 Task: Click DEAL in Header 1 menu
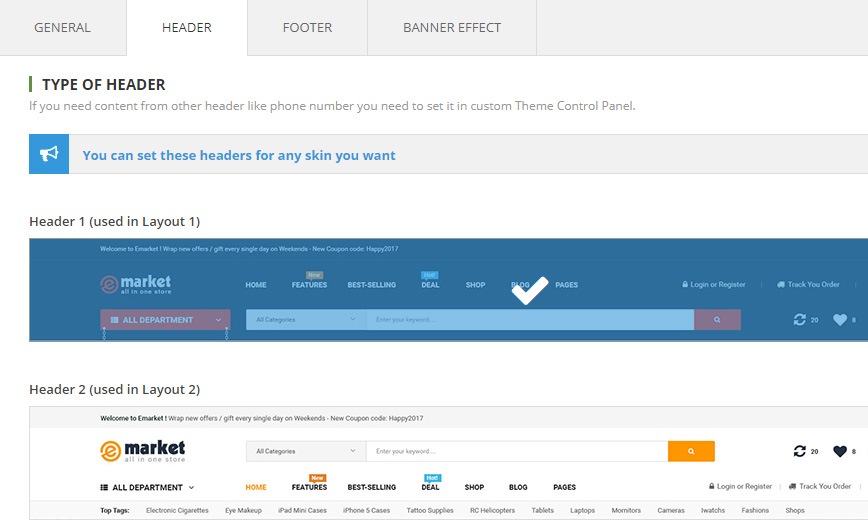coord(430,285)
